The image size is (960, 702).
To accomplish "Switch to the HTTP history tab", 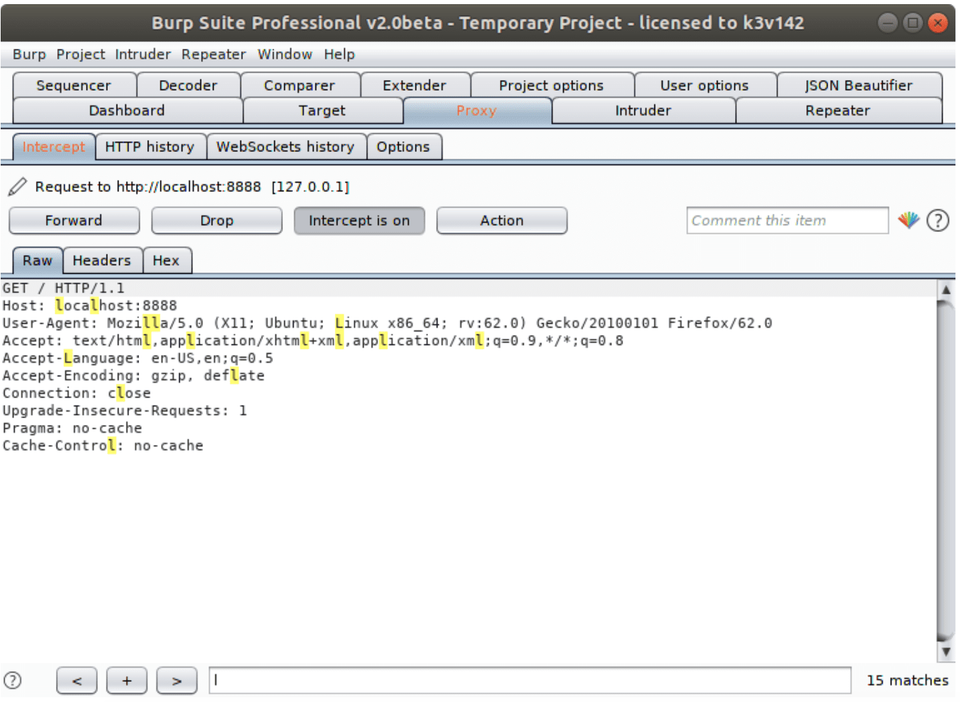I will tap(150, 147).
